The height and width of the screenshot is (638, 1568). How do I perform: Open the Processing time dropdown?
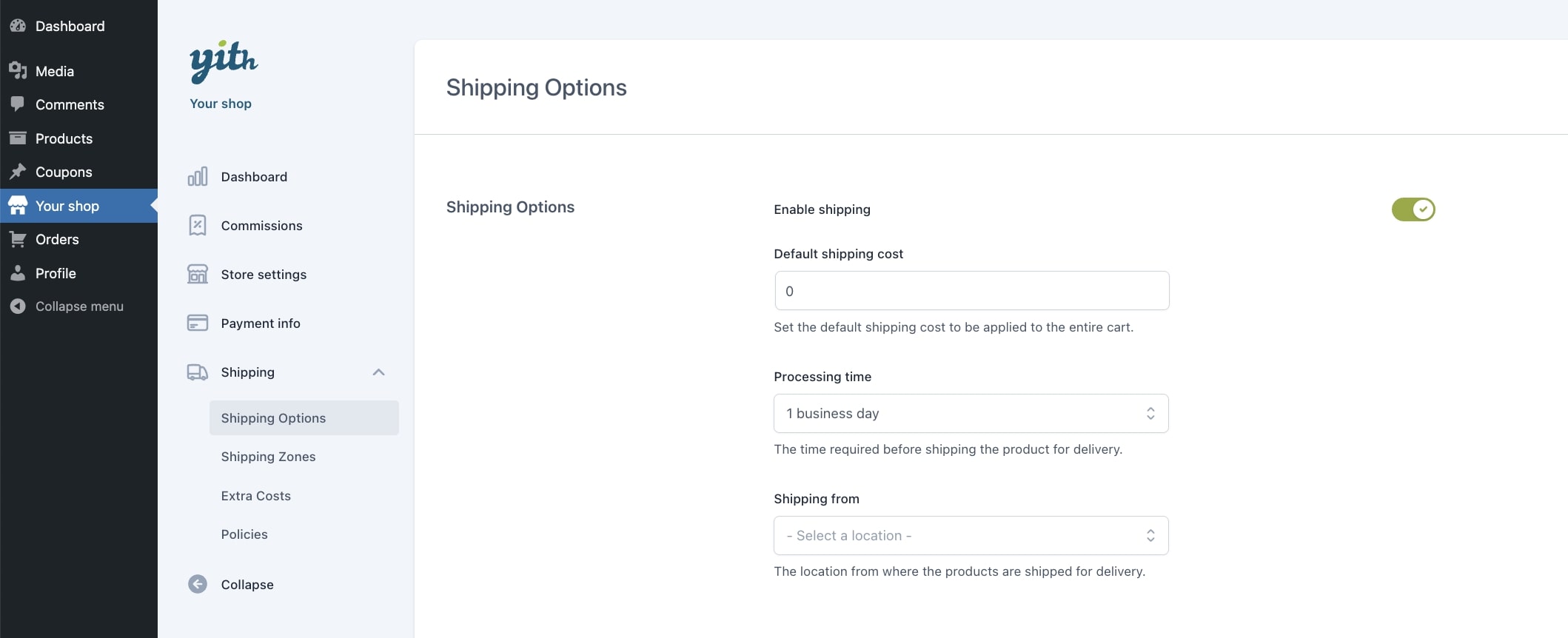pos(971,414)
